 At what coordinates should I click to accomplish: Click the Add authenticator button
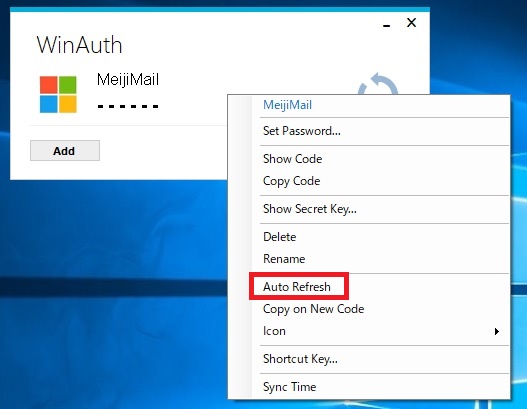pyautogui.click(x=65, y=151)
